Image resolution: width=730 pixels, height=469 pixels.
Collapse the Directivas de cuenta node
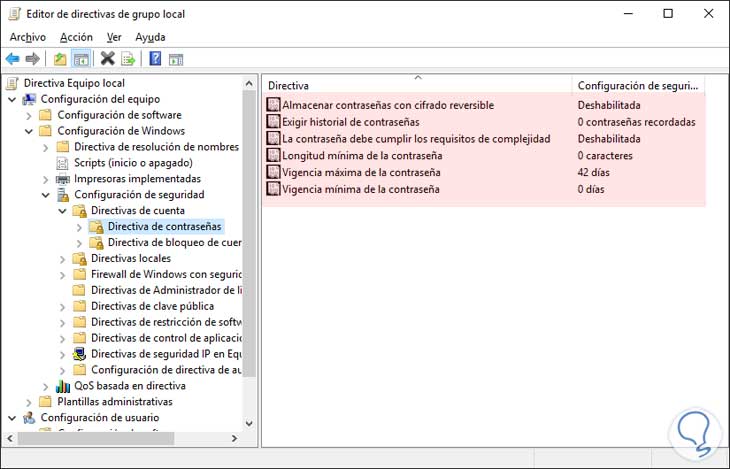pyautogui.click(x=63, y=211)
